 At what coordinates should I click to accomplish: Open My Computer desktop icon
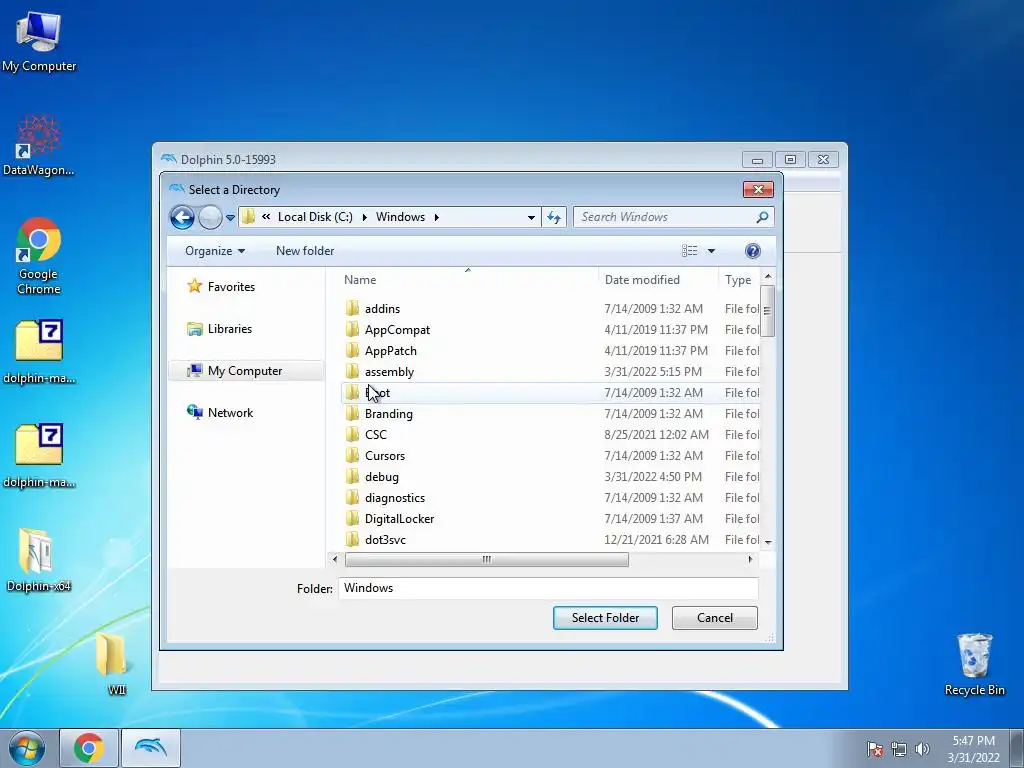tap(39, 40)
